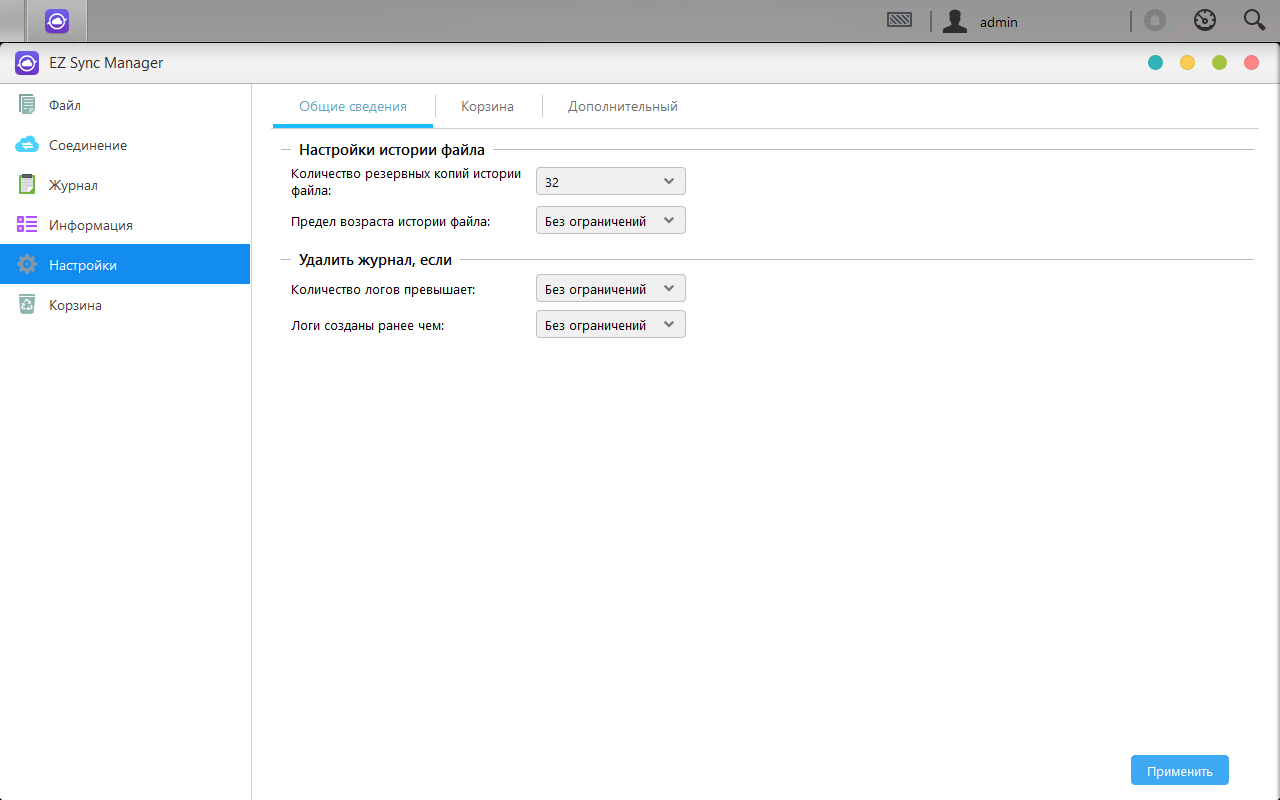Click the Количество логов превышает label

pos(383,289)
